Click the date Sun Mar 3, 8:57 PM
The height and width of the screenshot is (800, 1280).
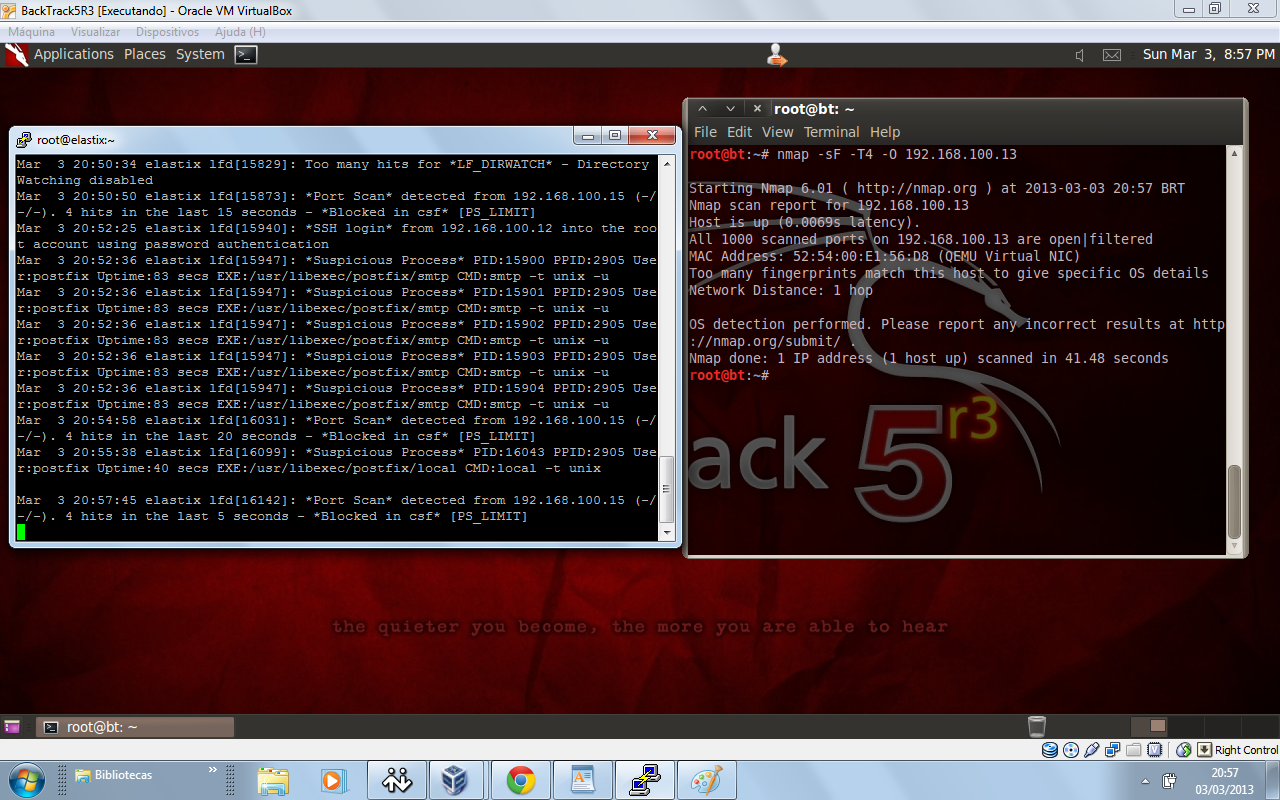point(1208,55)
